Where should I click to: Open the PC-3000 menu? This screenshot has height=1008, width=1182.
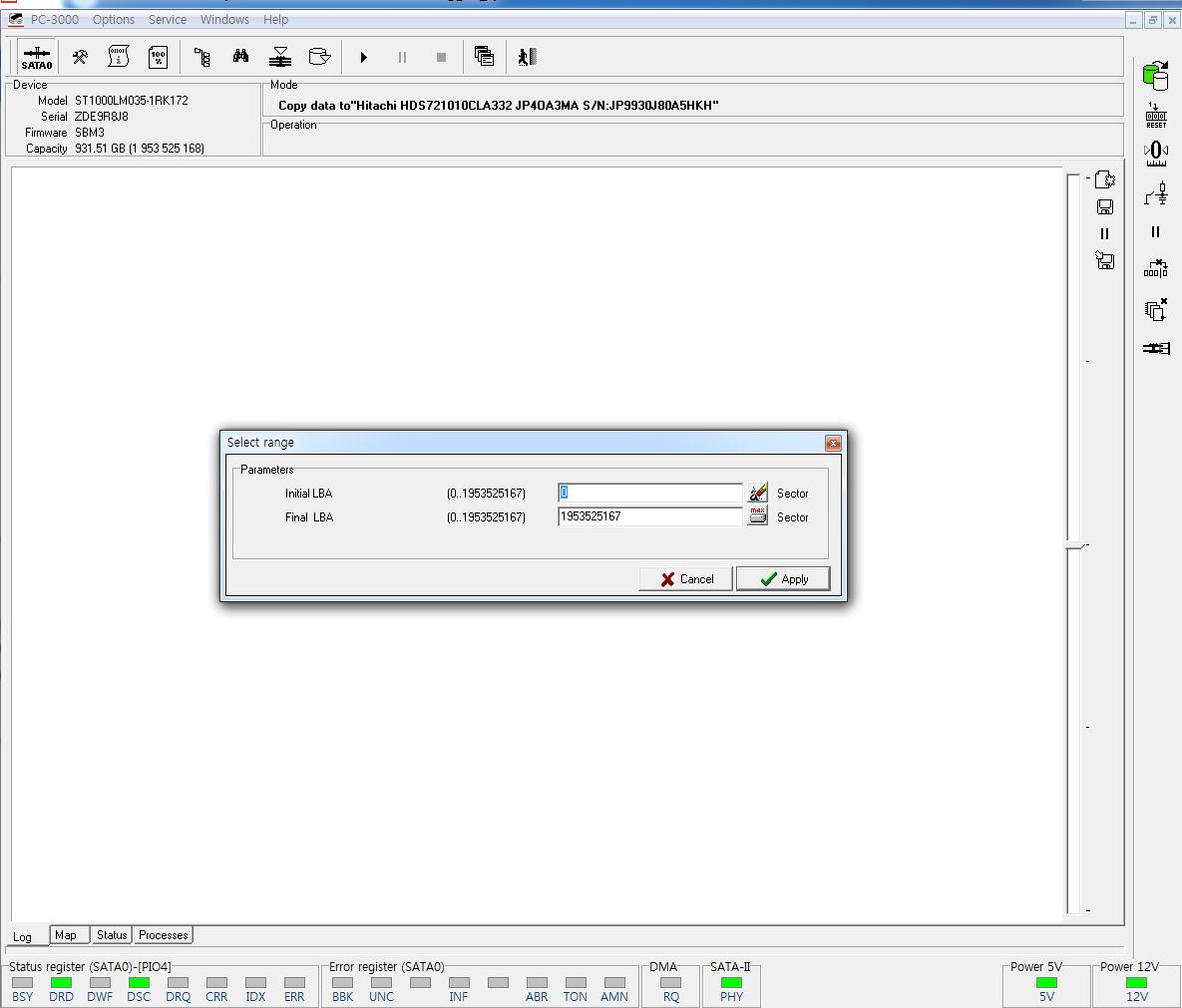54,20
